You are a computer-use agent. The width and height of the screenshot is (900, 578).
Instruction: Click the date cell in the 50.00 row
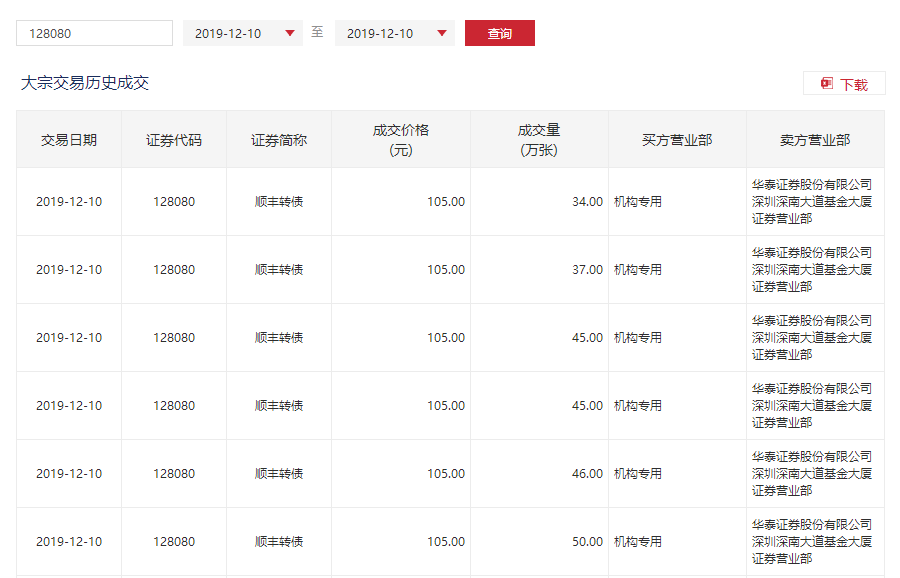(69, 542)
